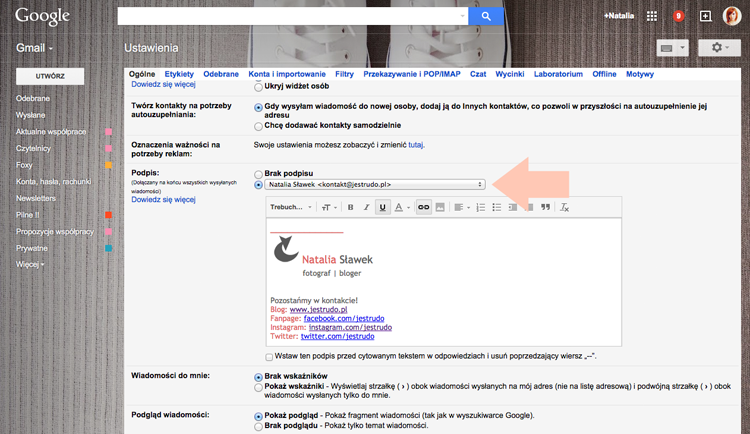Screen dimensions: 750x434
Task: Click the Google search magnifier button
Action: tap(486, 16)
